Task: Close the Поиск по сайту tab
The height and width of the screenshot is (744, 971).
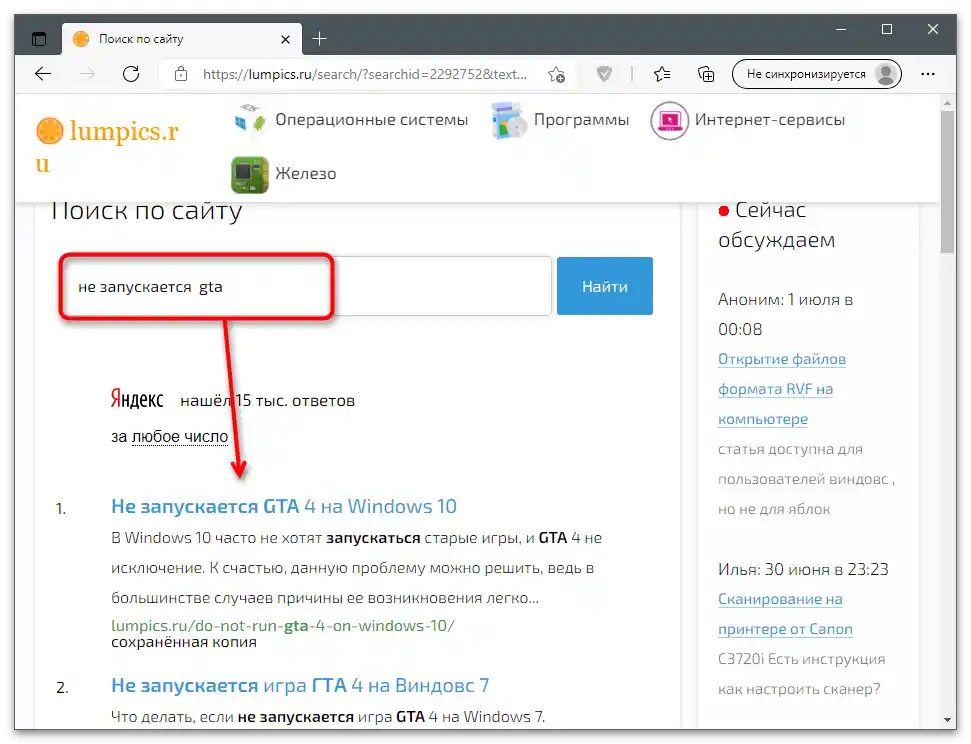Action: 285,40
